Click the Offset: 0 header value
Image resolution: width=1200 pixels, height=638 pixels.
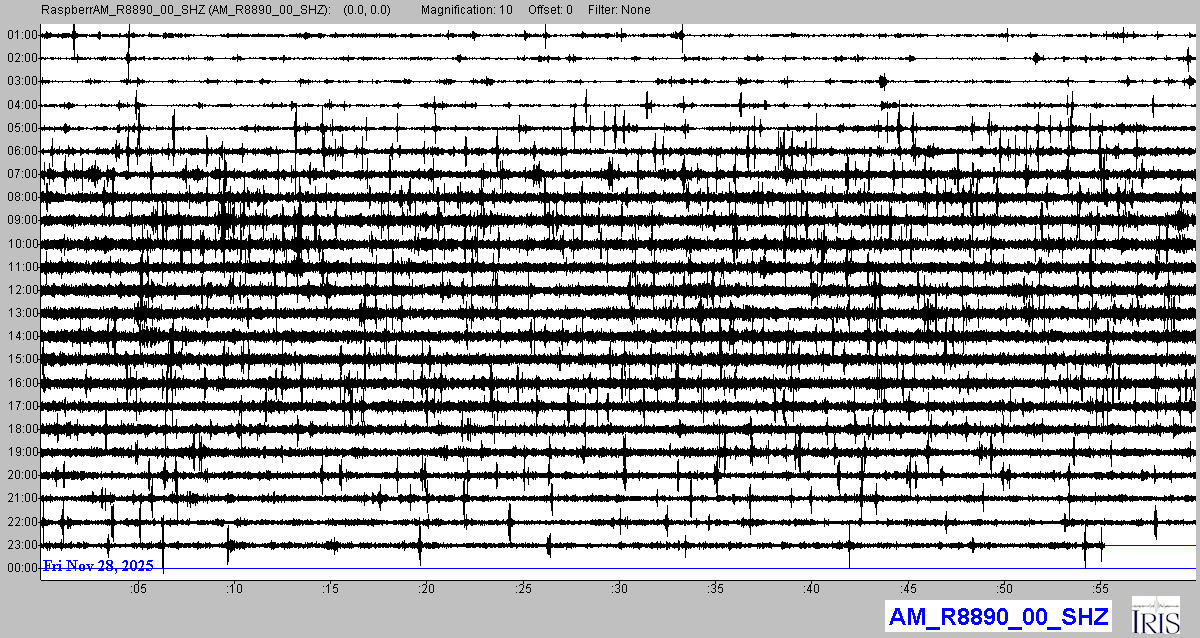(550, 10)
